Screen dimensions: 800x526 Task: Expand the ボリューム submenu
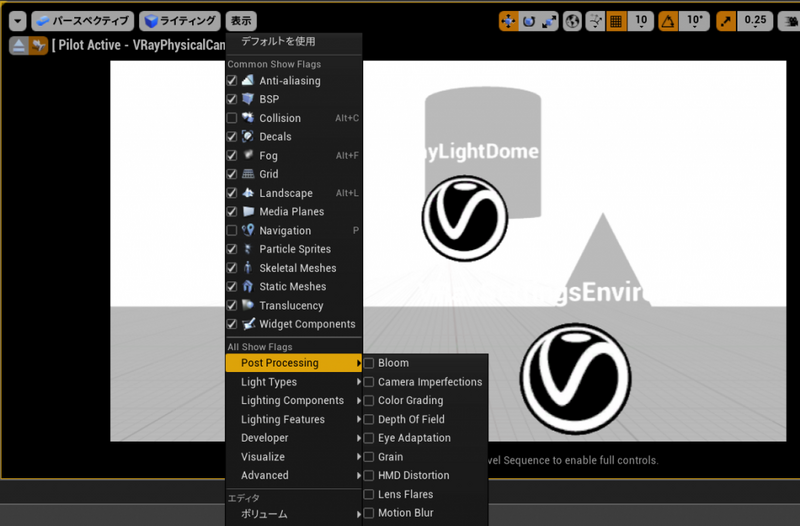294,514
